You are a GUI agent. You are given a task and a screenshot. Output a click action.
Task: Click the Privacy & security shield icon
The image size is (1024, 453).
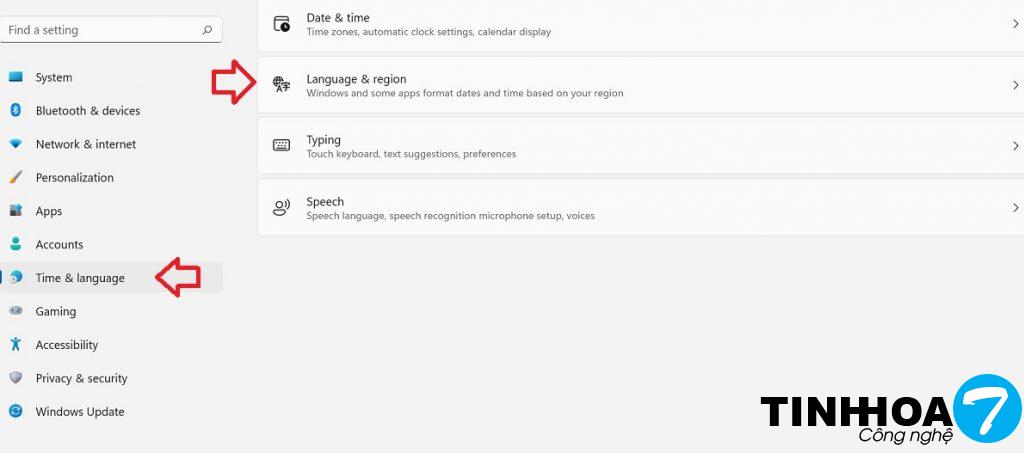(15, 378)
